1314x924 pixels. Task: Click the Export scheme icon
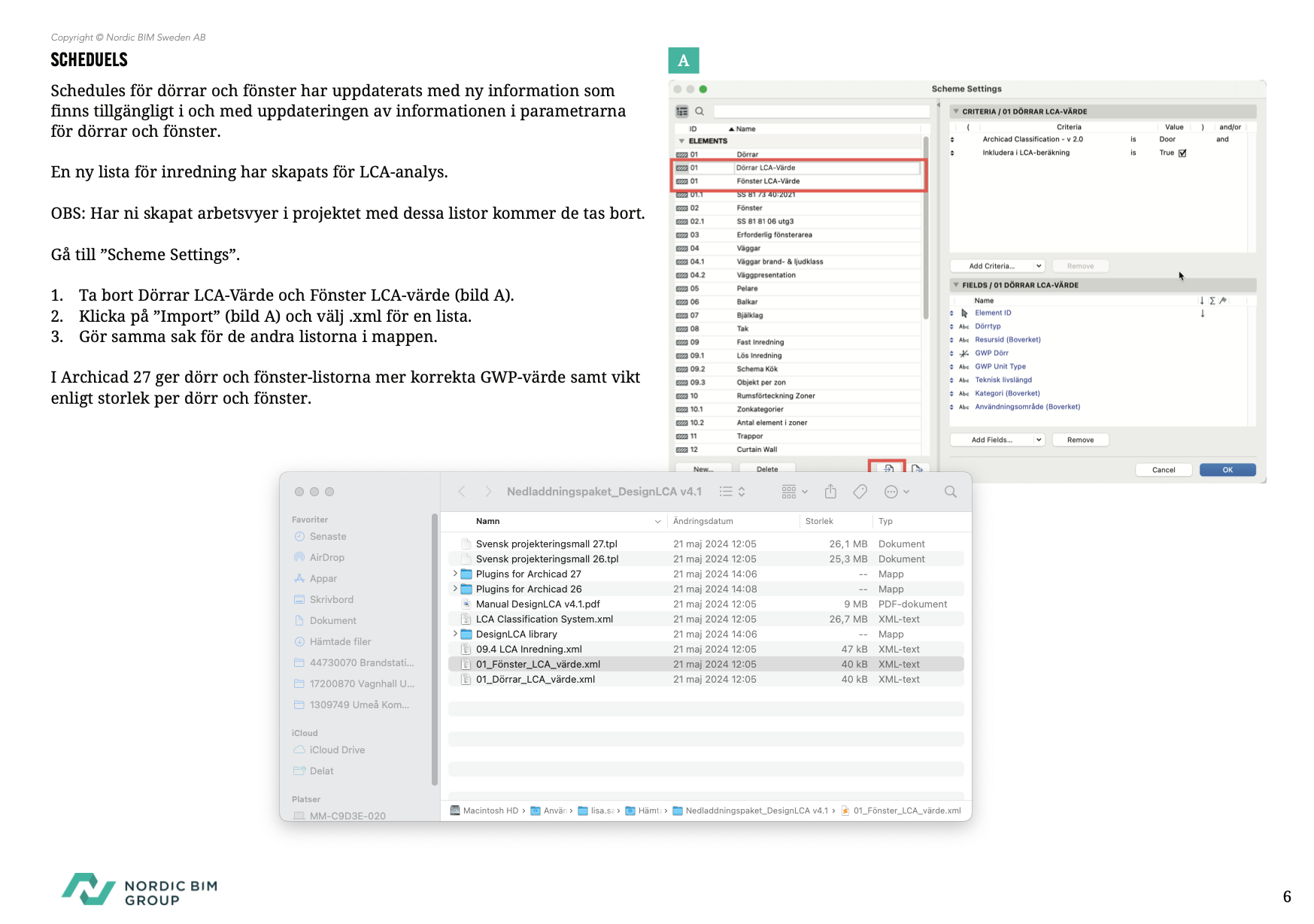916,468
